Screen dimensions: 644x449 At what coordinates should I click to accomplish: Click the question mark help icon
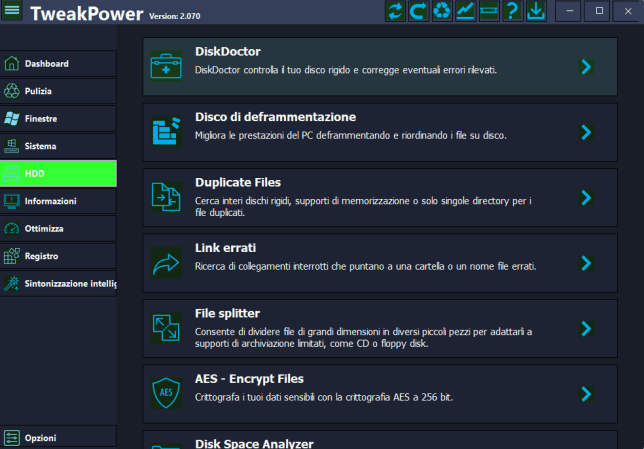512,12
